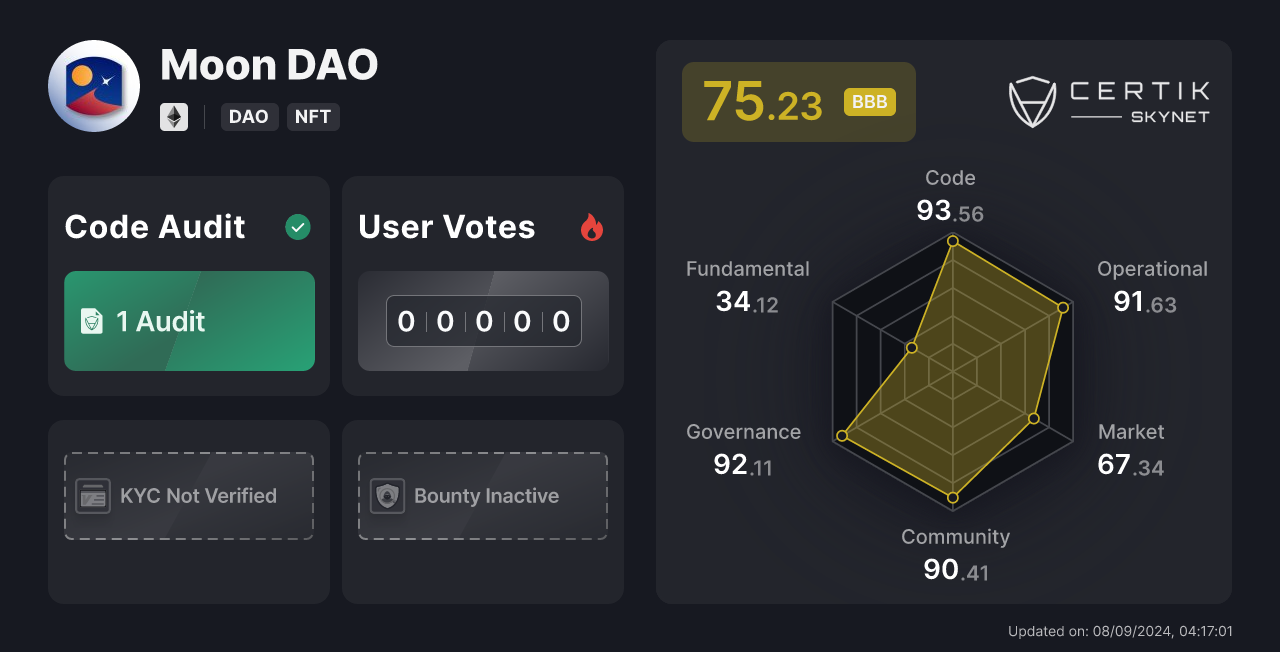Click the green checkmark on Code Audit
The height and width of the screenshot is (652, 1280).
click(x=297, y=227)
